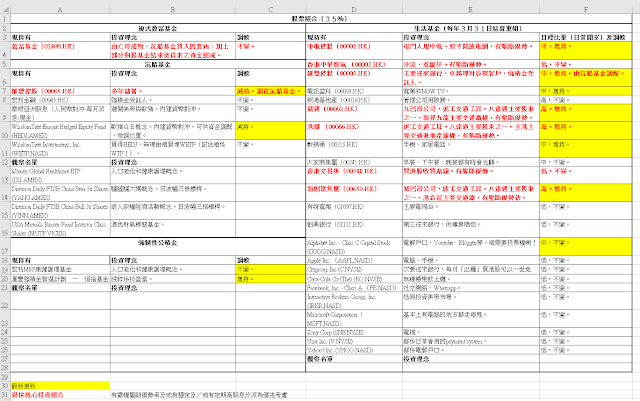Select column E header
The width and height of the screenshot is (640, 401).
click(x=471, y=9)
